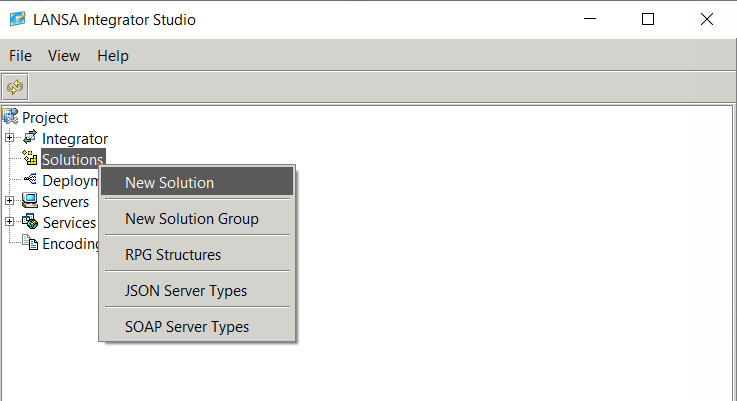The width and height of the screenshot is (737, 401).
Task: Expand the Services tree node
Action: (9, 221)
